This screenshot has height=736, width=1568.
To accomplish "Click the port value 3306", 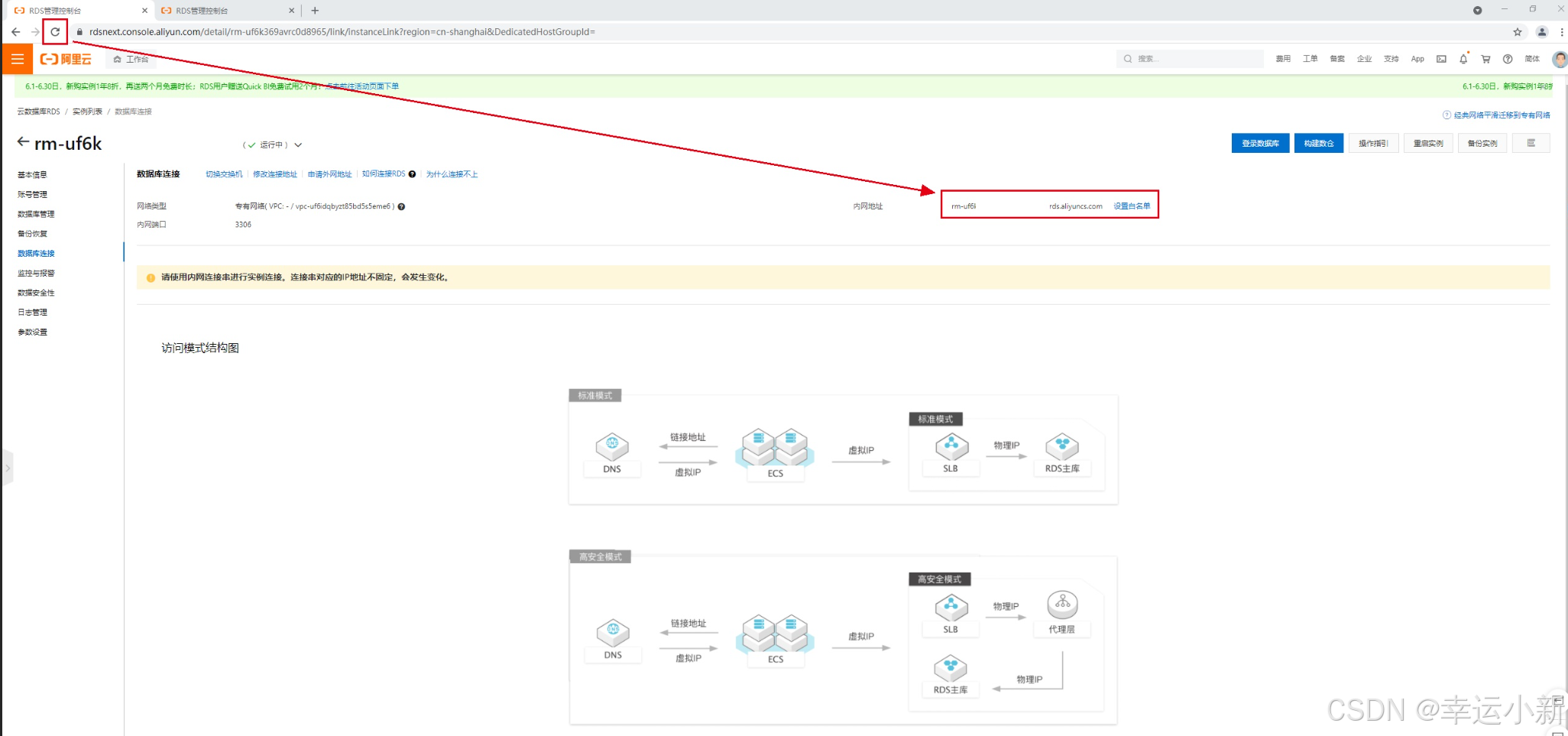I will coord(243,225).
